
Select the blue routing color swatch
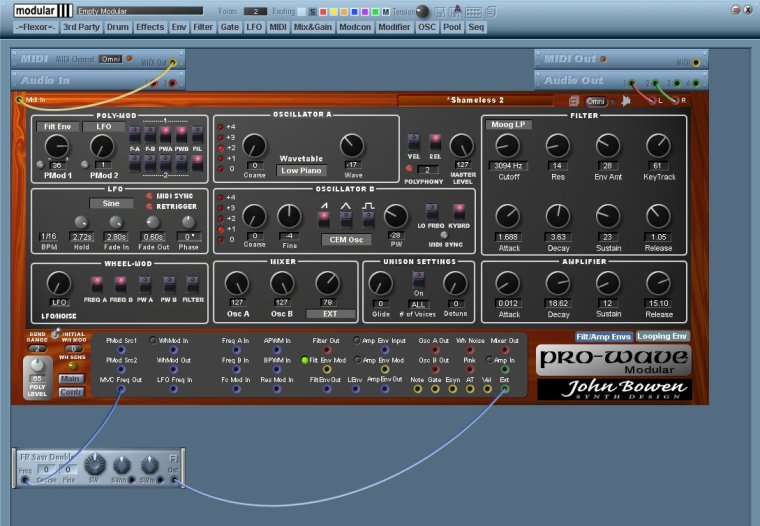[354, 12]
